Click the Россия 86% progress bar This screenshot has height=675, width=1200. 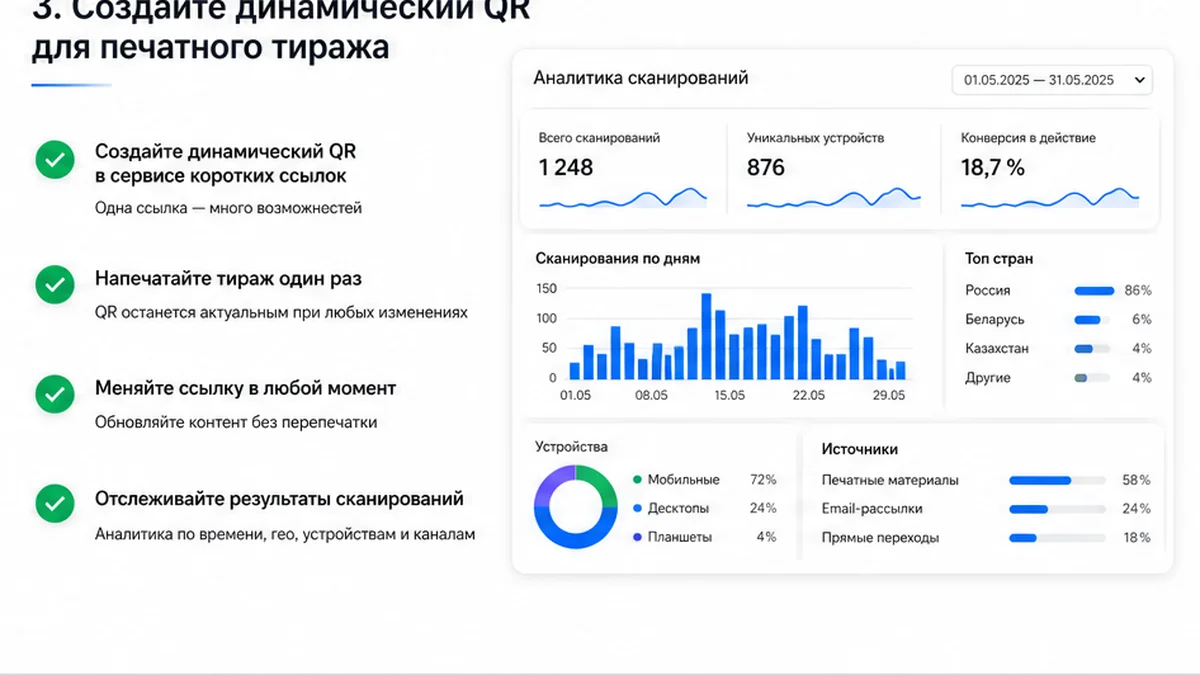(1093, 291)
